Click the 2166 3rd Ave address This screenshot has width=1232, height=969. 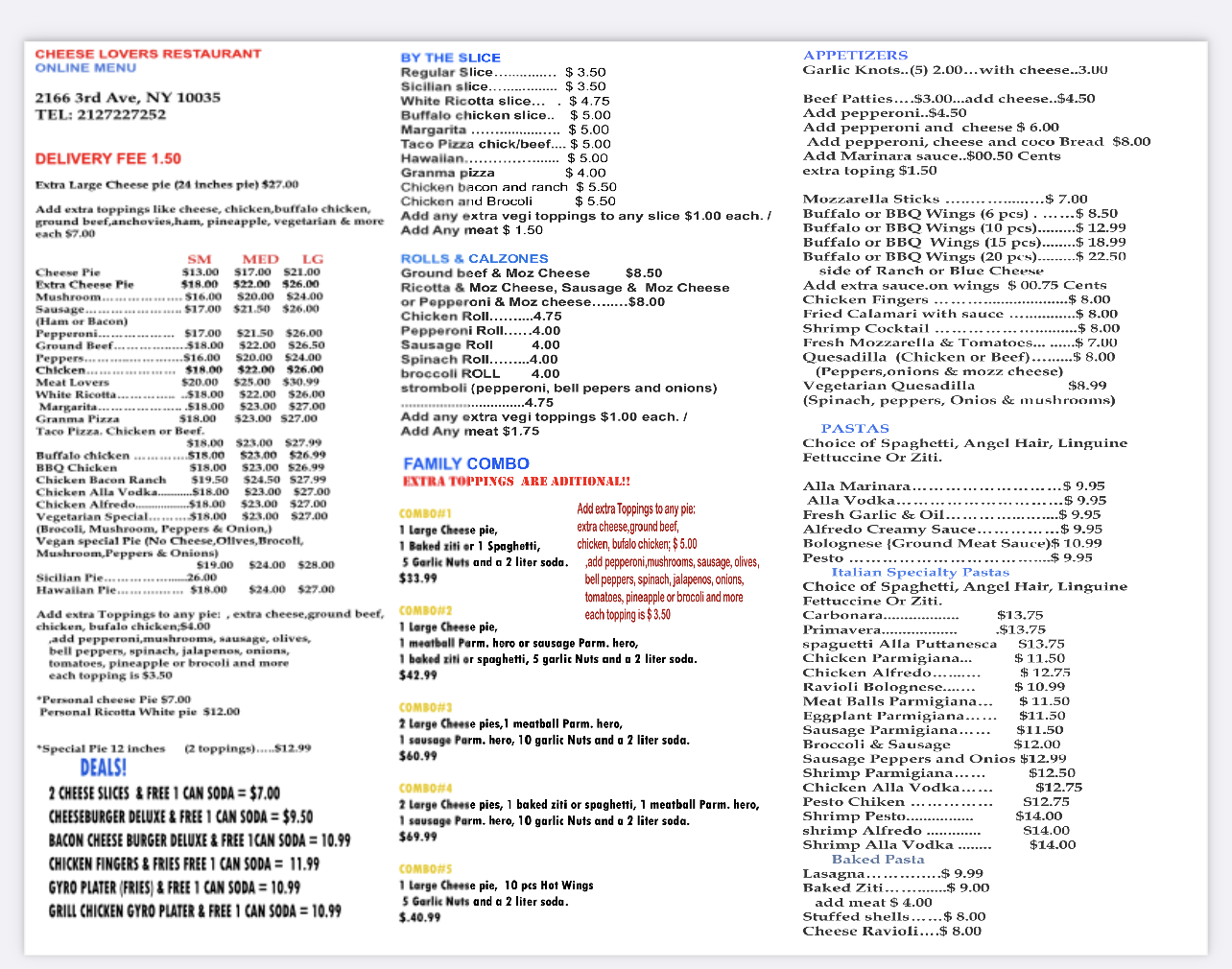(128, 98)
